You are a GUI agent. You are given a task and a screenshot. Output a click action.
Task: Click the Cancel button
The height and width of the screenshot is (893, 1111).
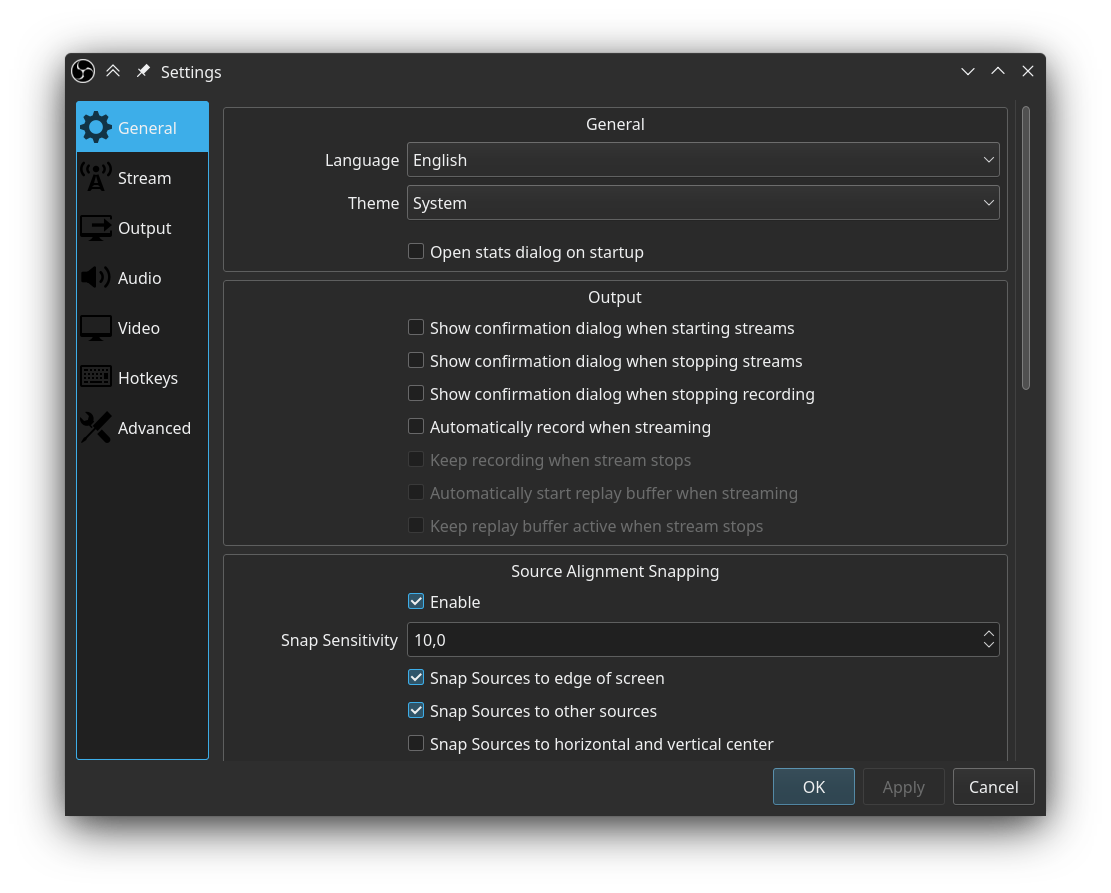point(993,787)
